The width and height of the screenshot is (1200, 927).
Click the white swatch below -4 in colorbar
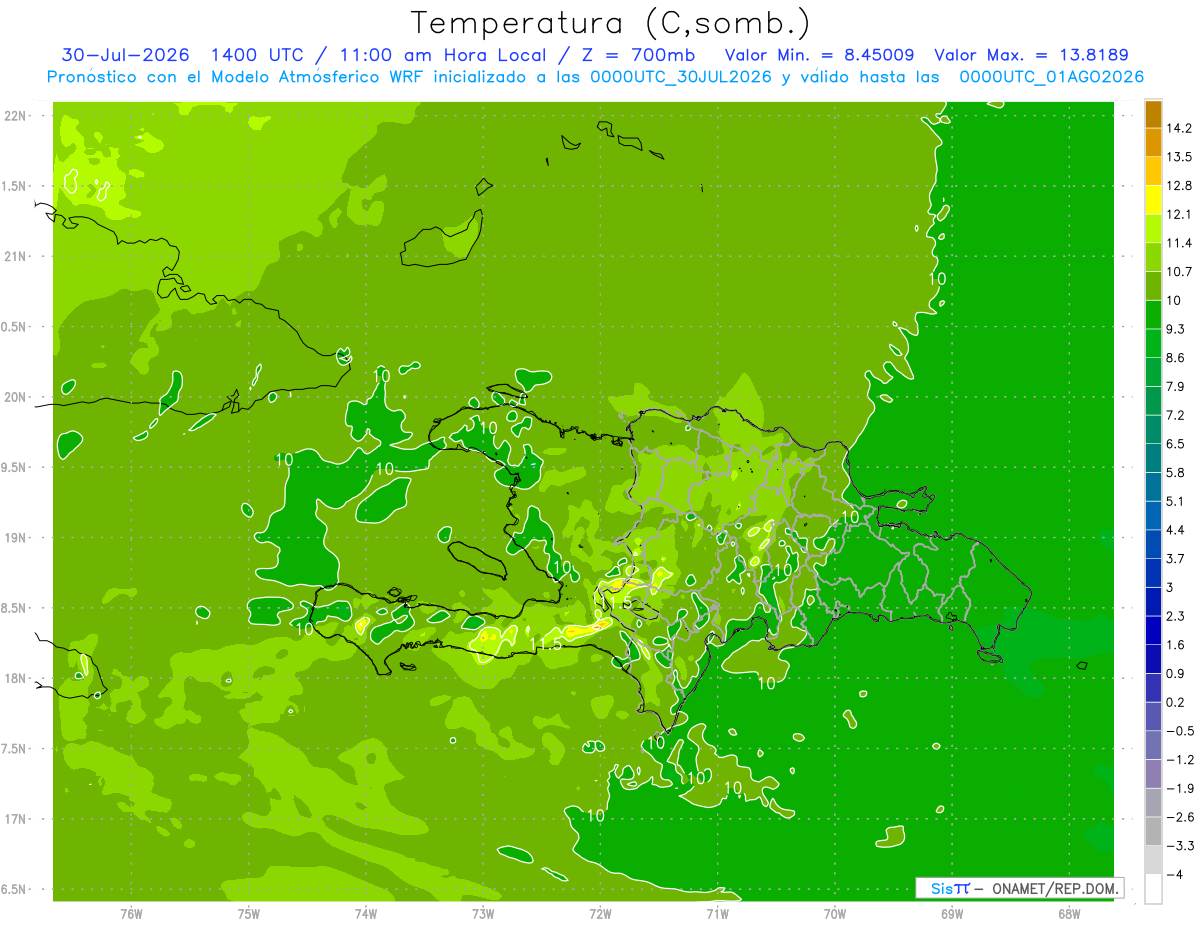(1153, 889)
